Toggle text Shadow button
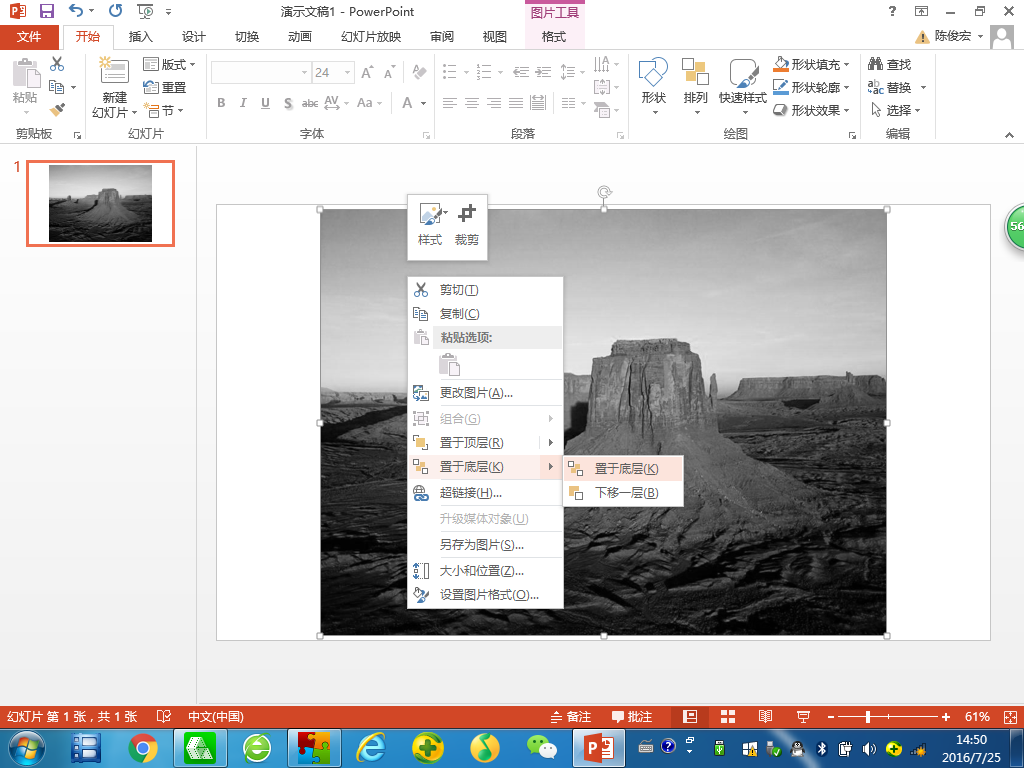1024x768 pixels. point(288,103)
